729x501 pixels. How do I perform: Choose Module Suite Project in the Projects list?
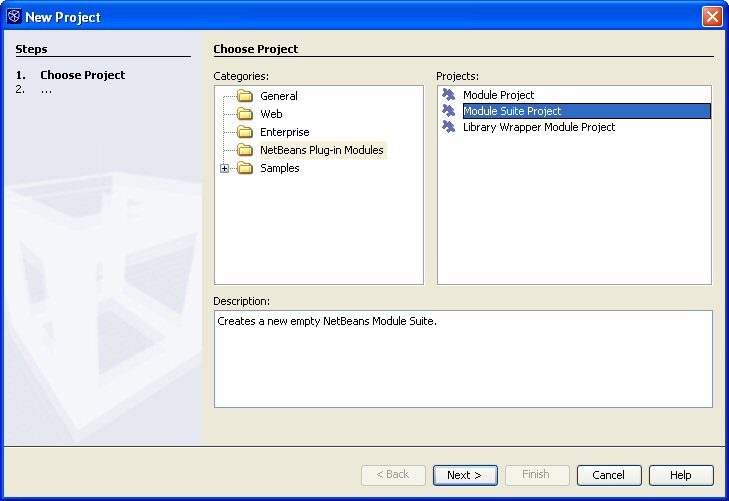pos(586,111)
